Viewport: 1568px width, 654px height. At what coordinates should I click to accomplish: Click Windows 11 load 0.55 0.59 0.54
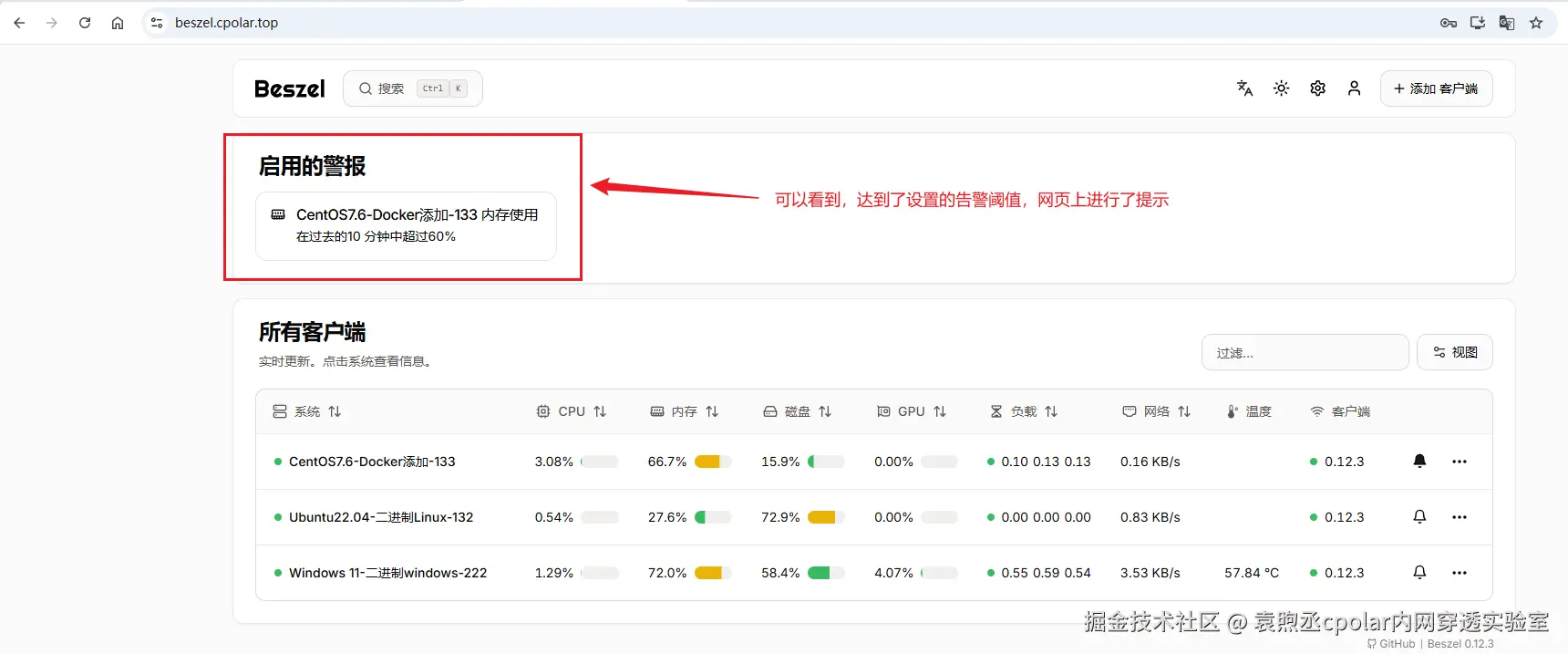(1046, 573)
